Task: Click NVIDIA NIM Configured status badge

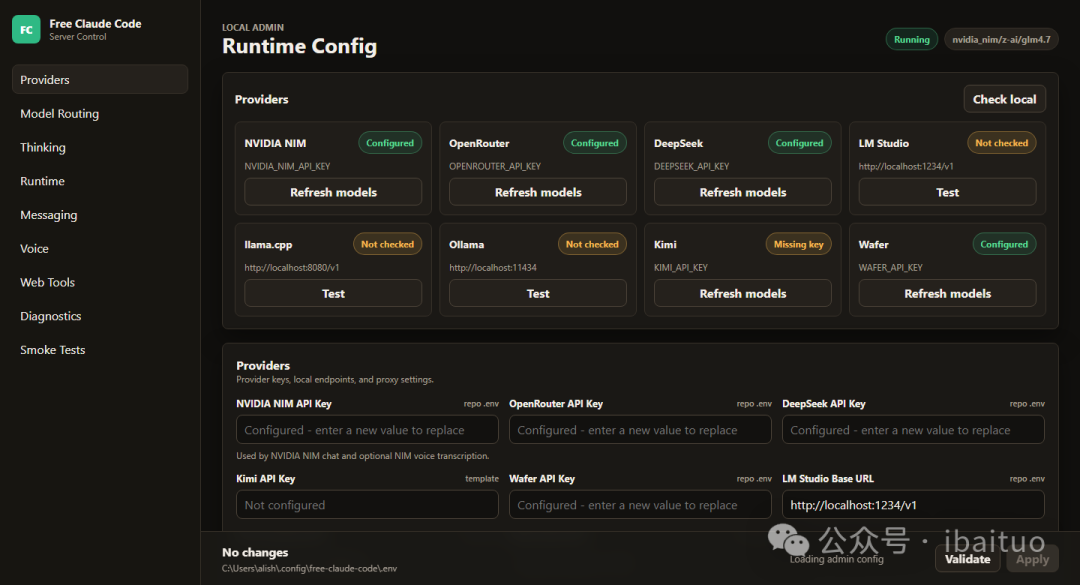Action: [x=390, y=143]
